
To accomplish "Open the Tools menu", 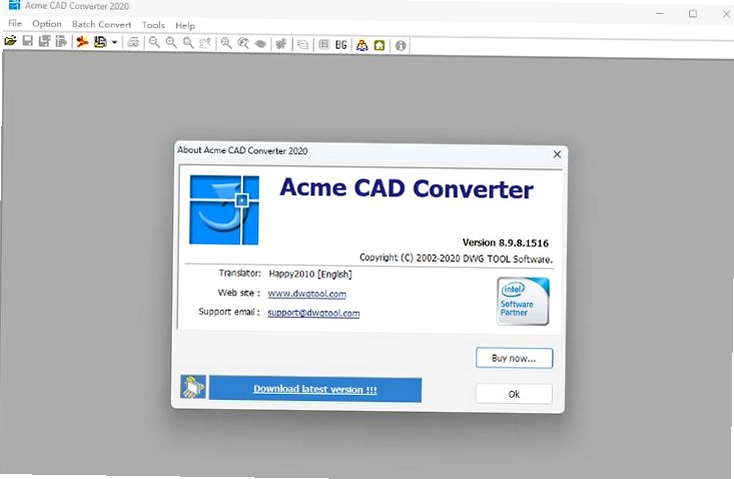I will coord(153,25).
